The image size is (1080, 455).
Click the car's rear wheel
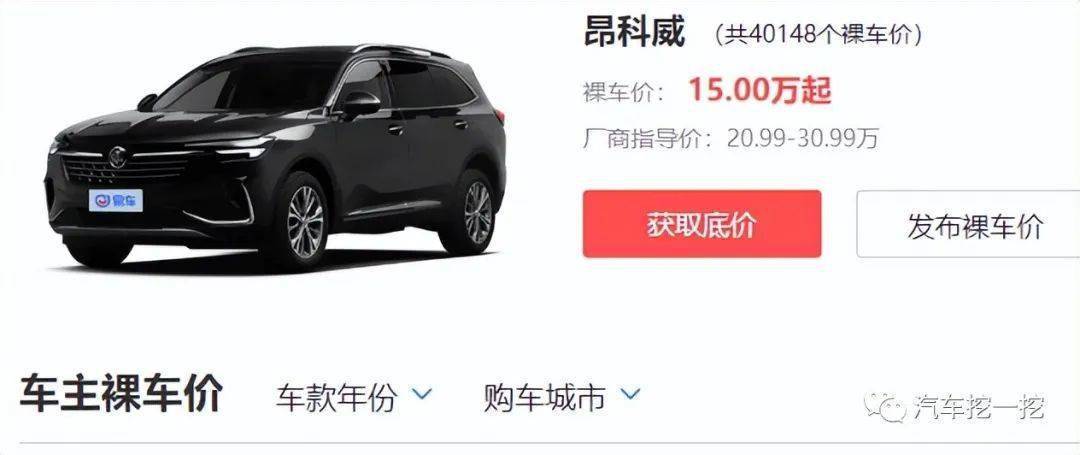point(474,212)
